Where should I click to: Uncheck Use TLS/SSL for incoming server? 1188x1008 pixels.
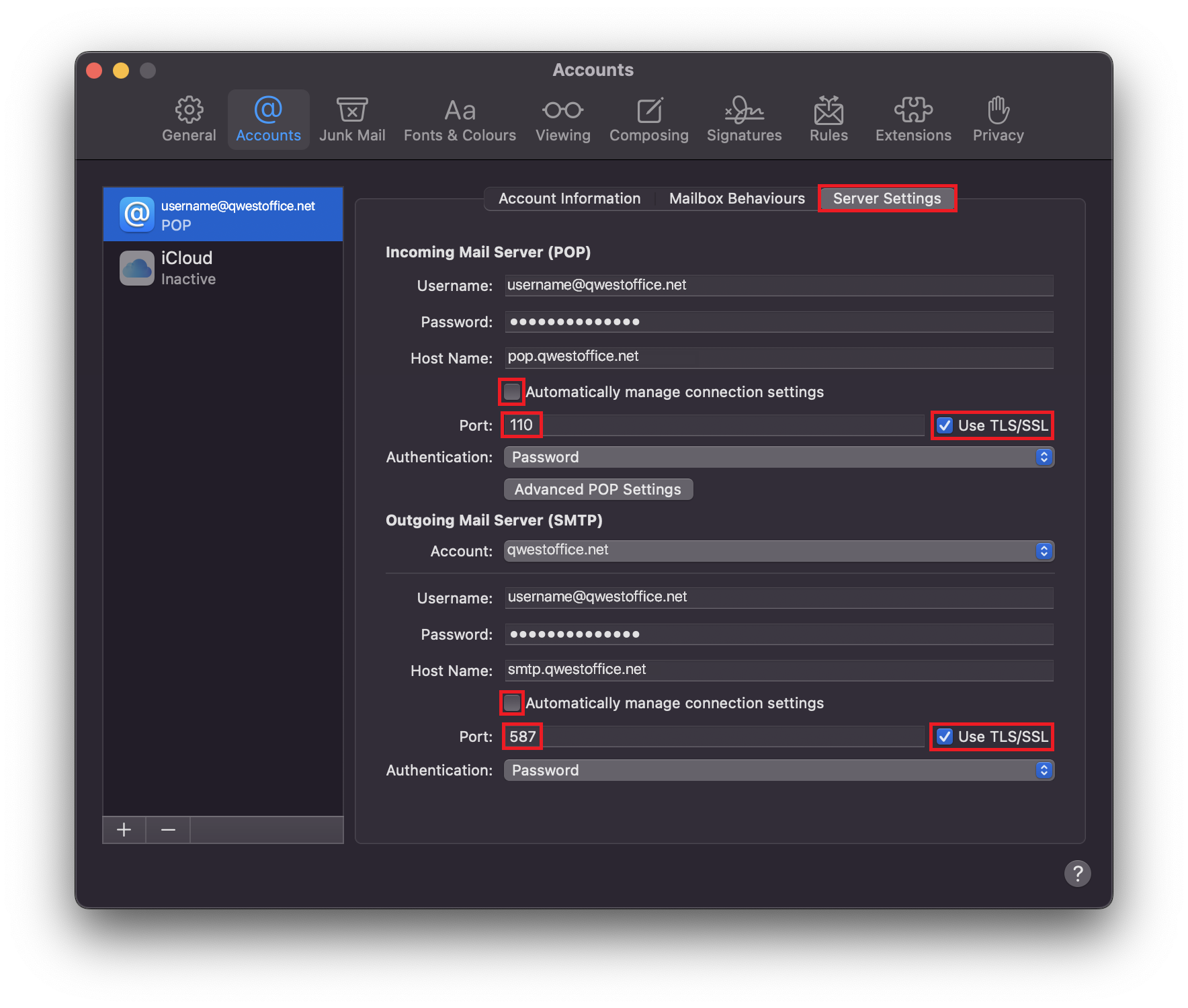point(945,425)
